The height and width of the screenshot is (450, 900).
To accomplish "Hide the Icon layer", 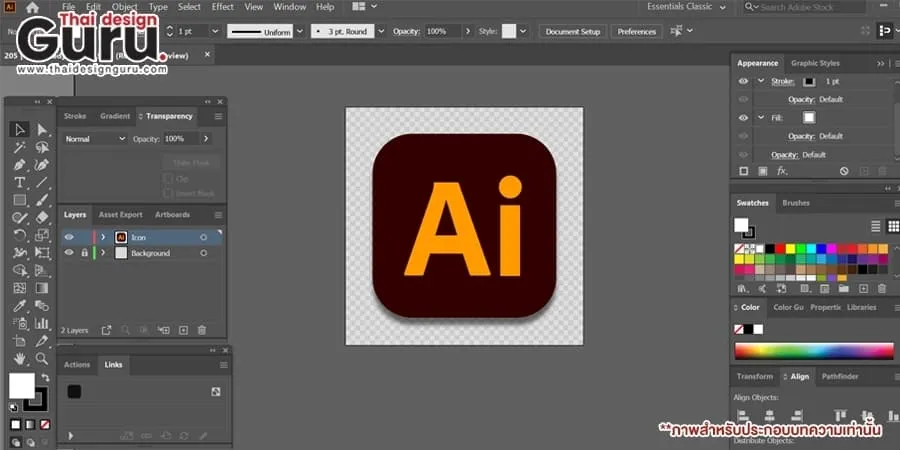I will (69, 237).
